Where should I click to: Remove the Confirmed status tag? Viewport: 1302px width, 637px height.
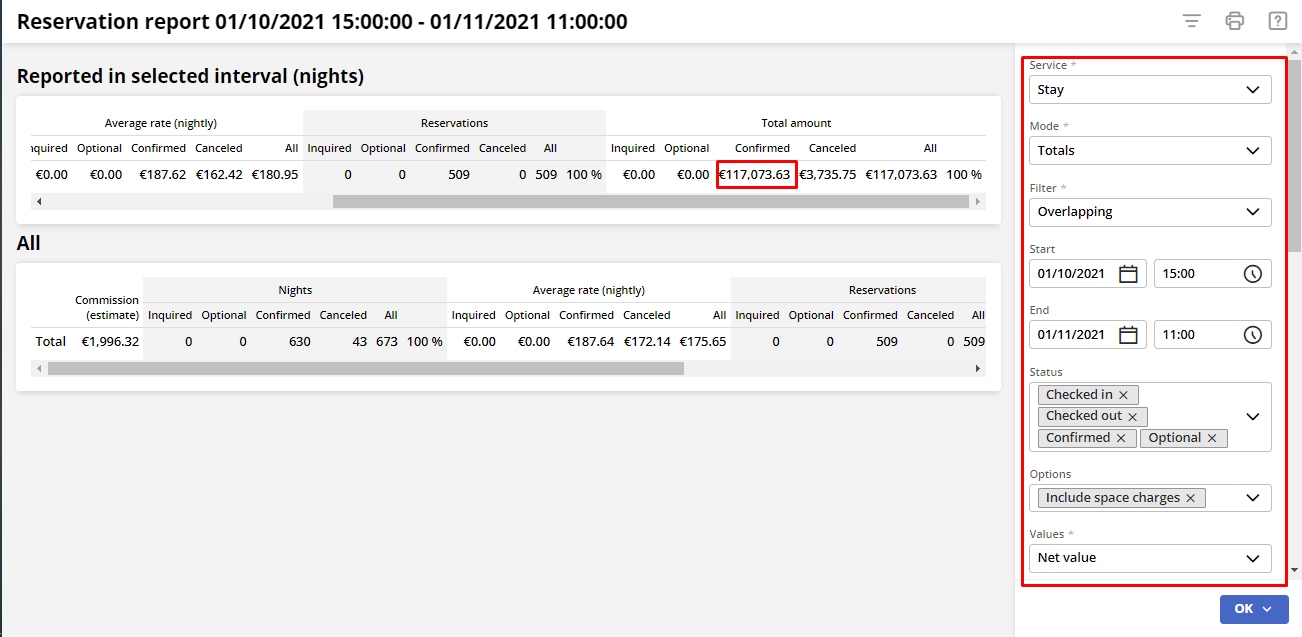pyautogui.click(x=1121, y=438)
